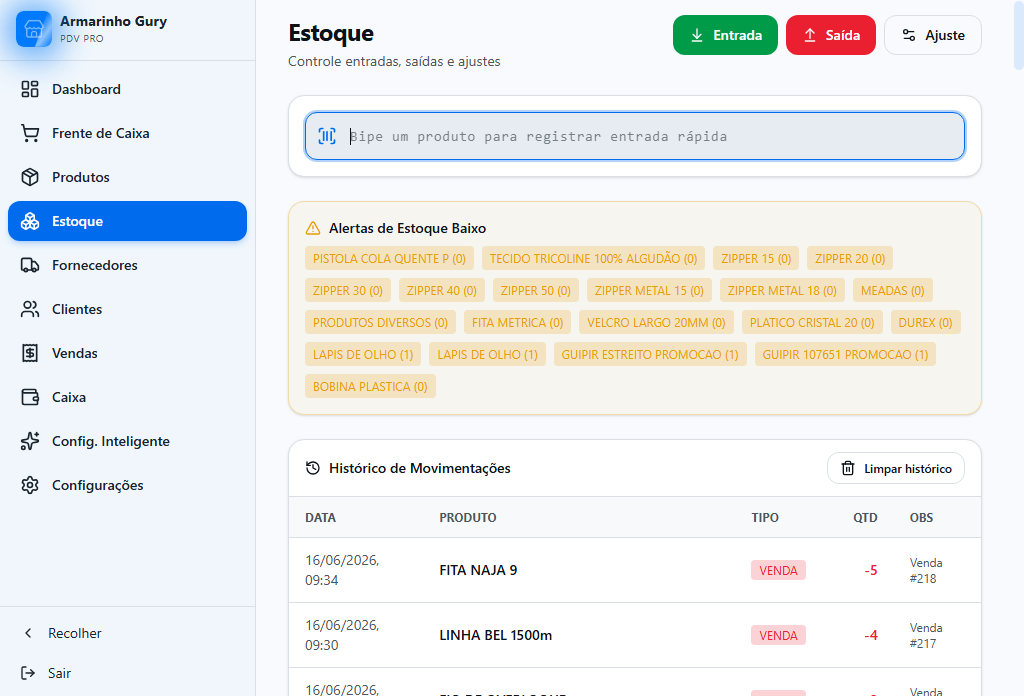Screen dimensions: 1024x696
Task: Click the BOBINA PLASTICA (0) tag
Action: 370,387
